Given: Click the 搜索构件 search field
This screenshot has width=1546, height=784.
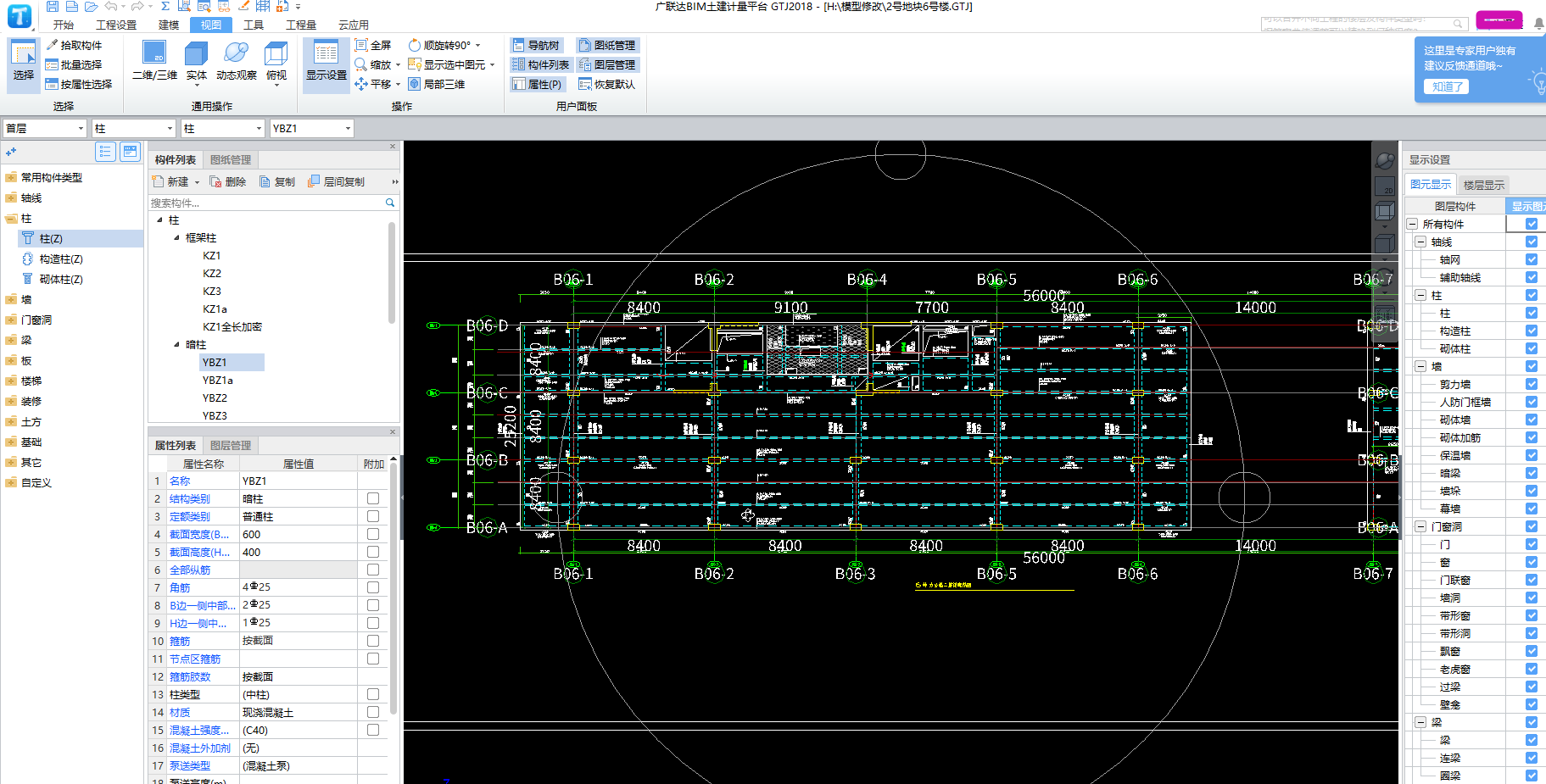Looking at the screenshot, I should tap(266, 203).
